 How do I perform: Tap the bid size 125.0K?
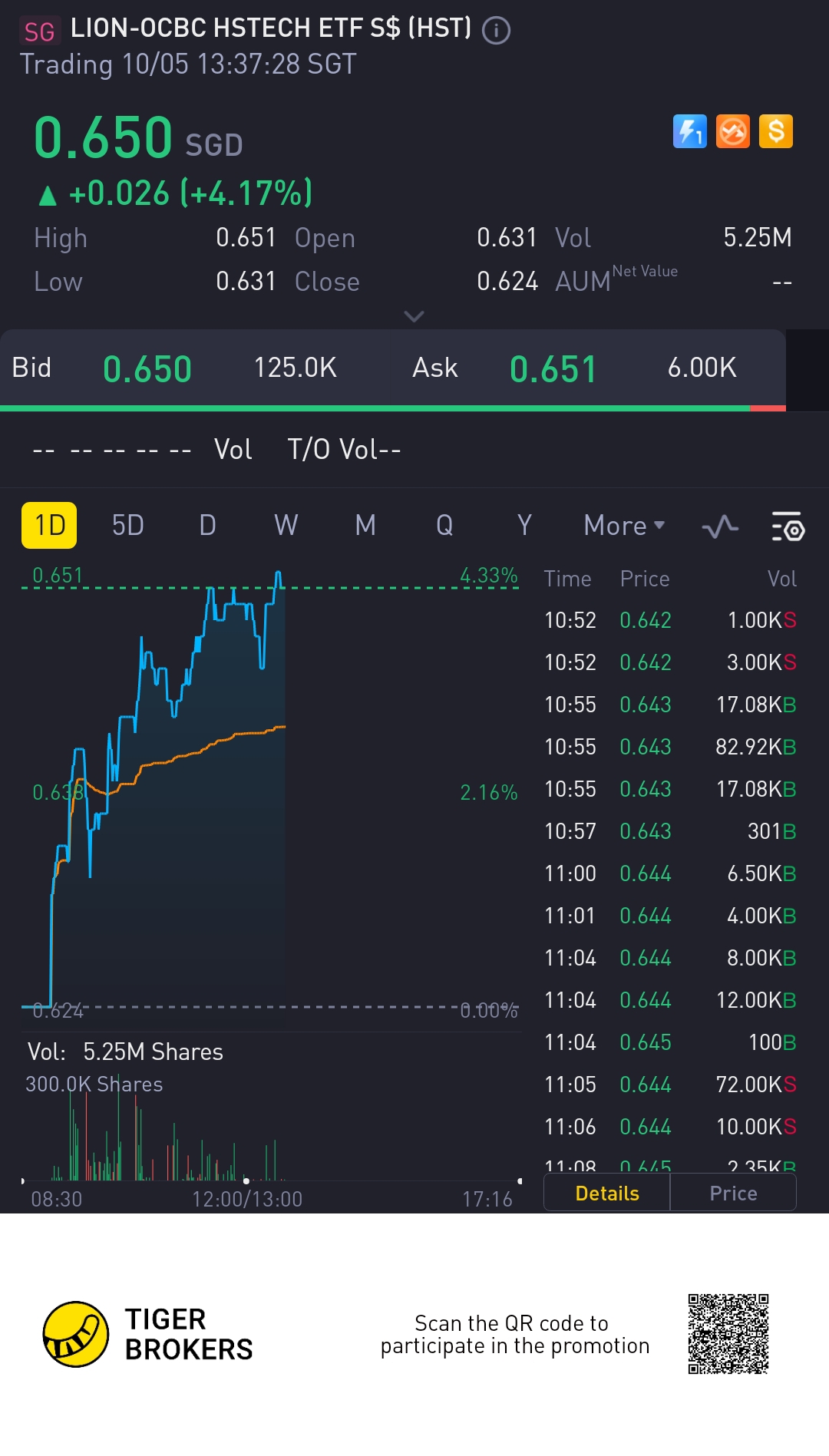point(296,368)
